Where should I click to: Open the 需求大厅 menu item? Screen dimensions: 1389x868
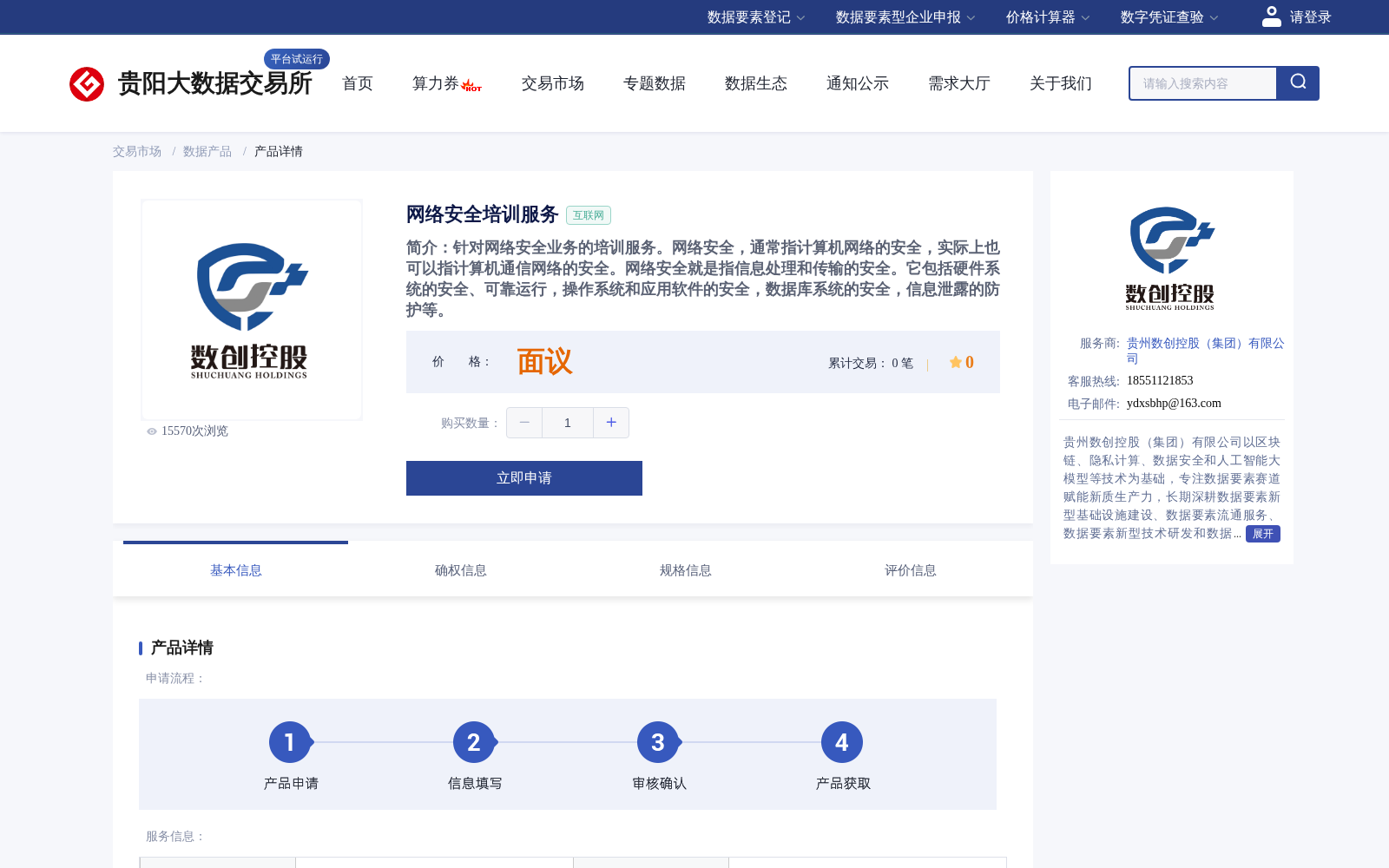coord(959,83)
